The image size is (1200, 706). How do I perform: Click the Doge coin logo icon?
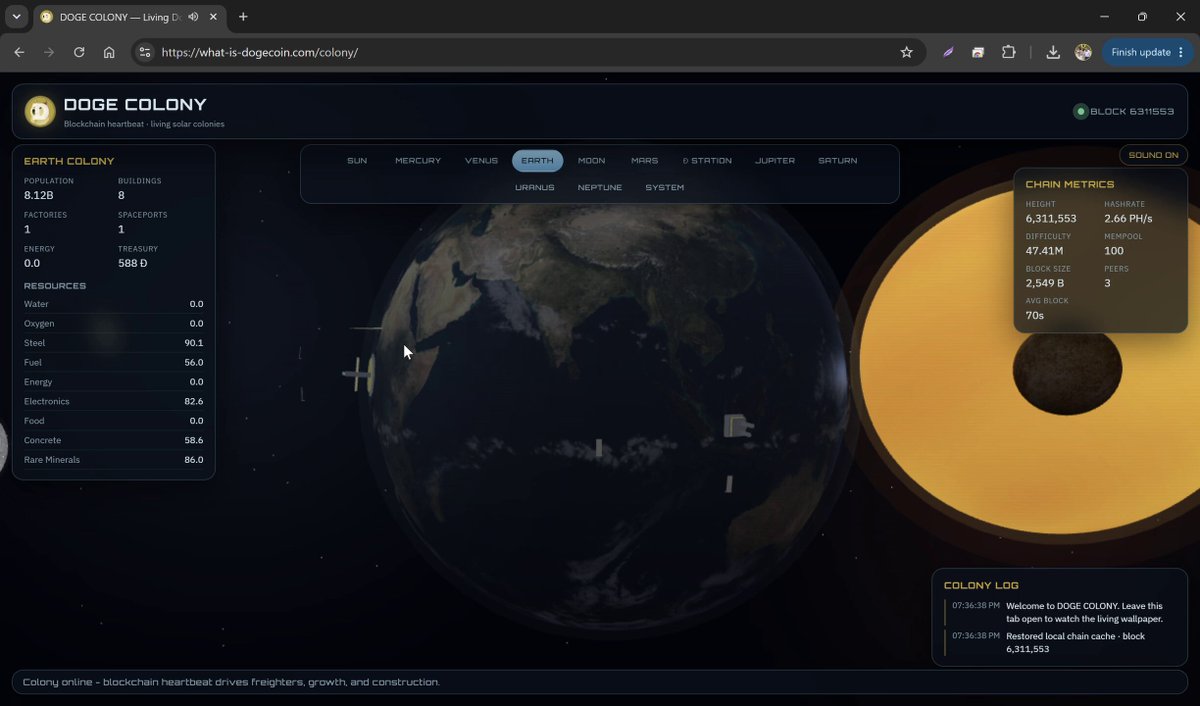(40, 111)
